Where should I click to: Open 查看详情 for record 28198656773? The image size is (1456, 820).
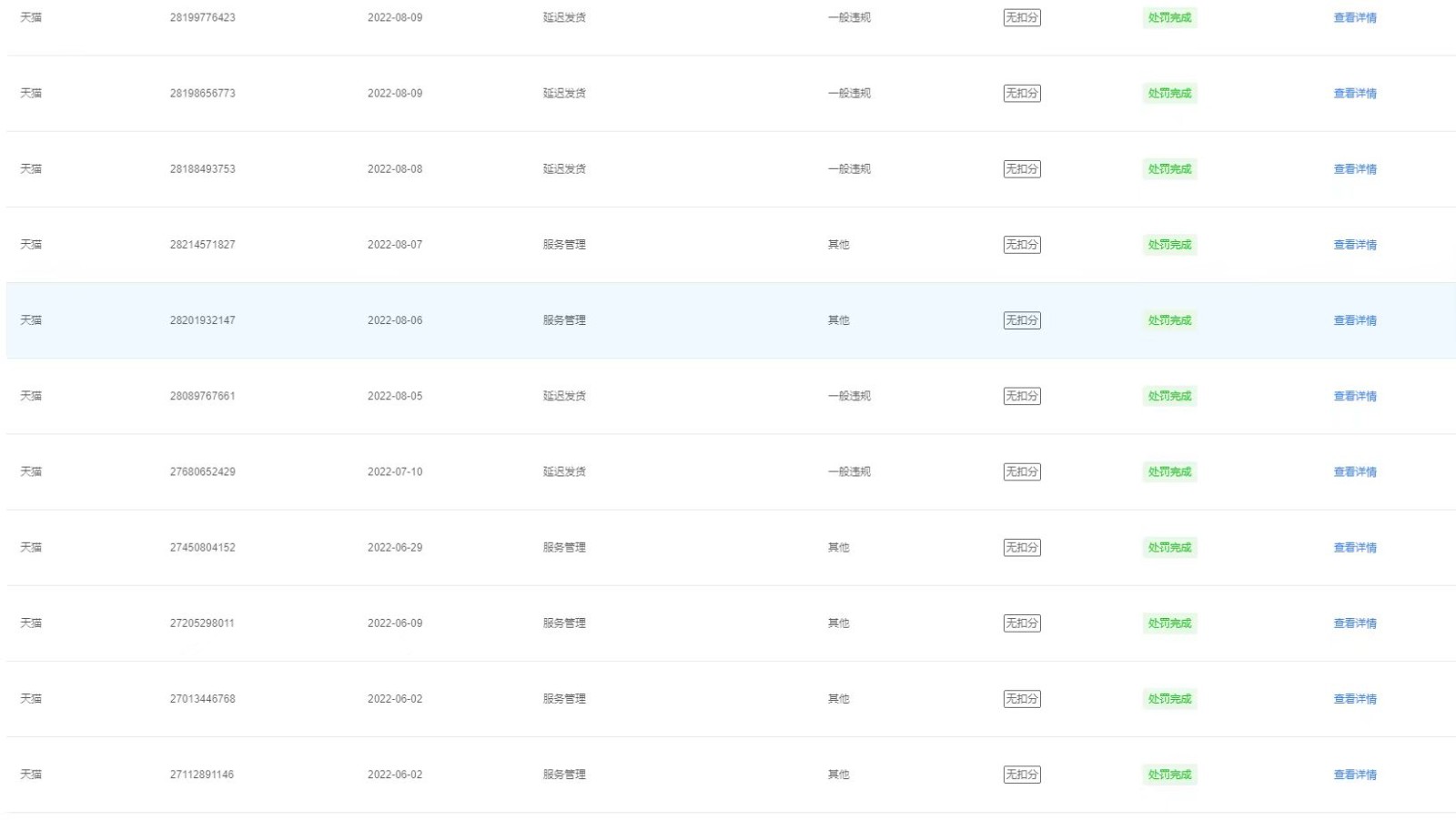coord(1354,93)
